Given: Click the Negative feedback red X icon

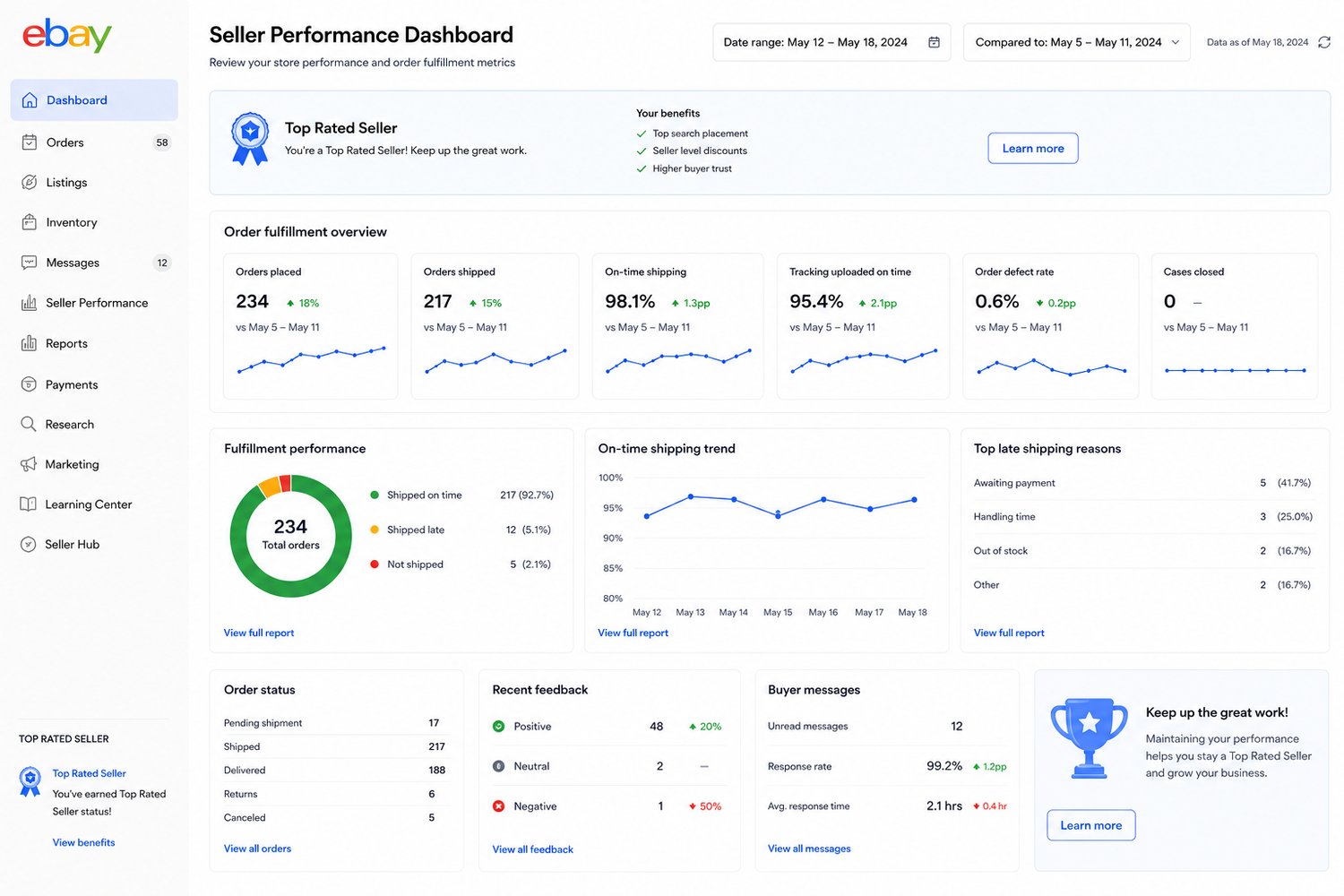Looking at the screenshot, I should click(x=498, y=806).
